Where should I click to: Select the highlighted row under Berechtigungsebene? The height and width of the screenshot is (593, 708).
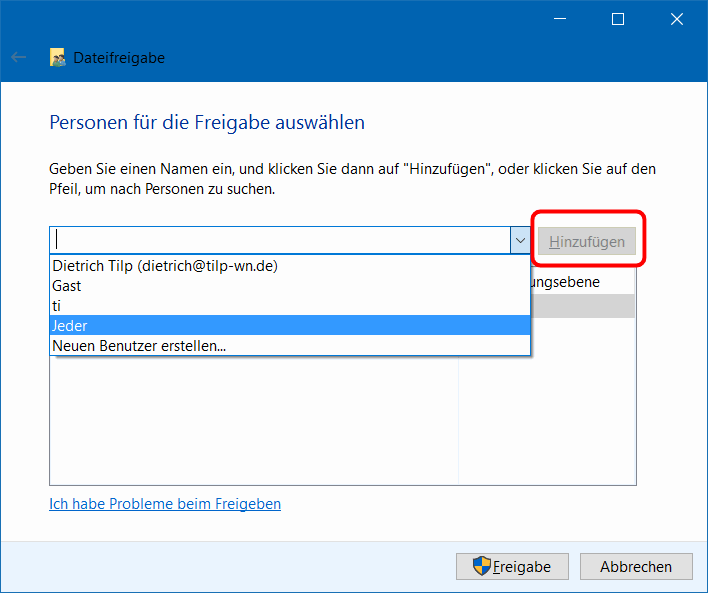582,306
